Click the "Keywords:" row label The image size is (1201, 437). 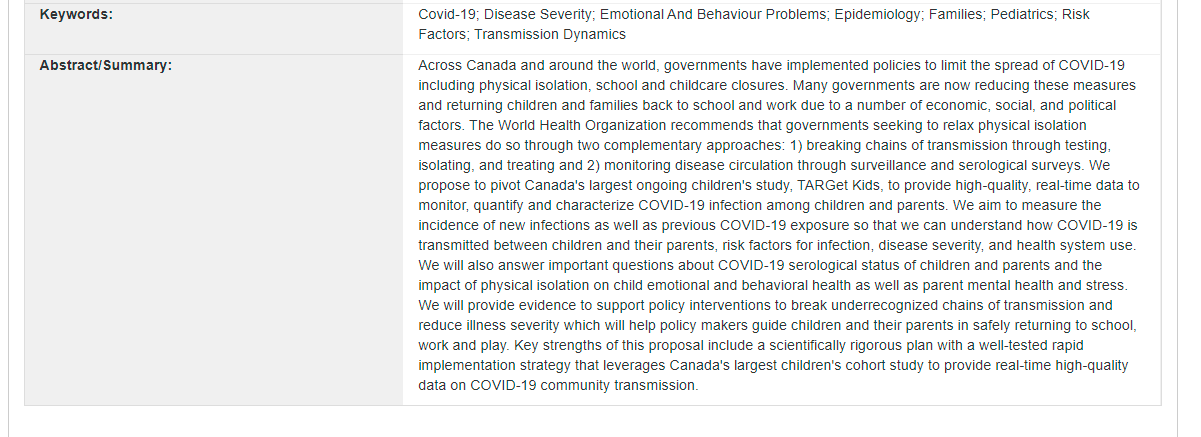(x=76, y=15)
